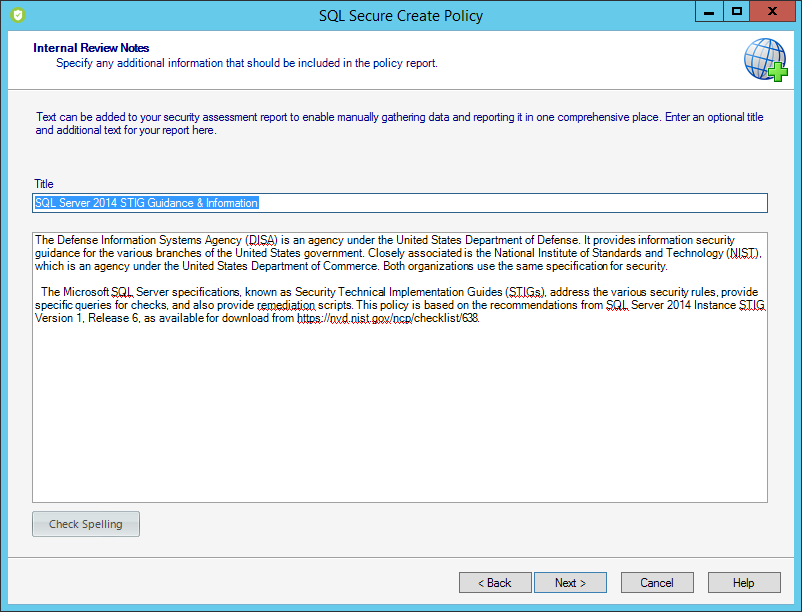Click the 'Internal Review Notes' heading
Viewport: 802px width, 612px height.
click(91, 48)
